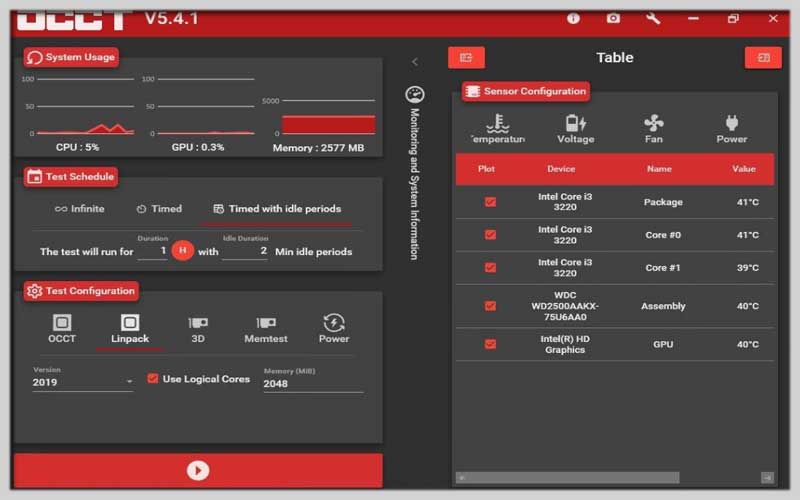Filter sensors by Power plug icon
This screenshot has width=800, height=500.
(732, 129)
